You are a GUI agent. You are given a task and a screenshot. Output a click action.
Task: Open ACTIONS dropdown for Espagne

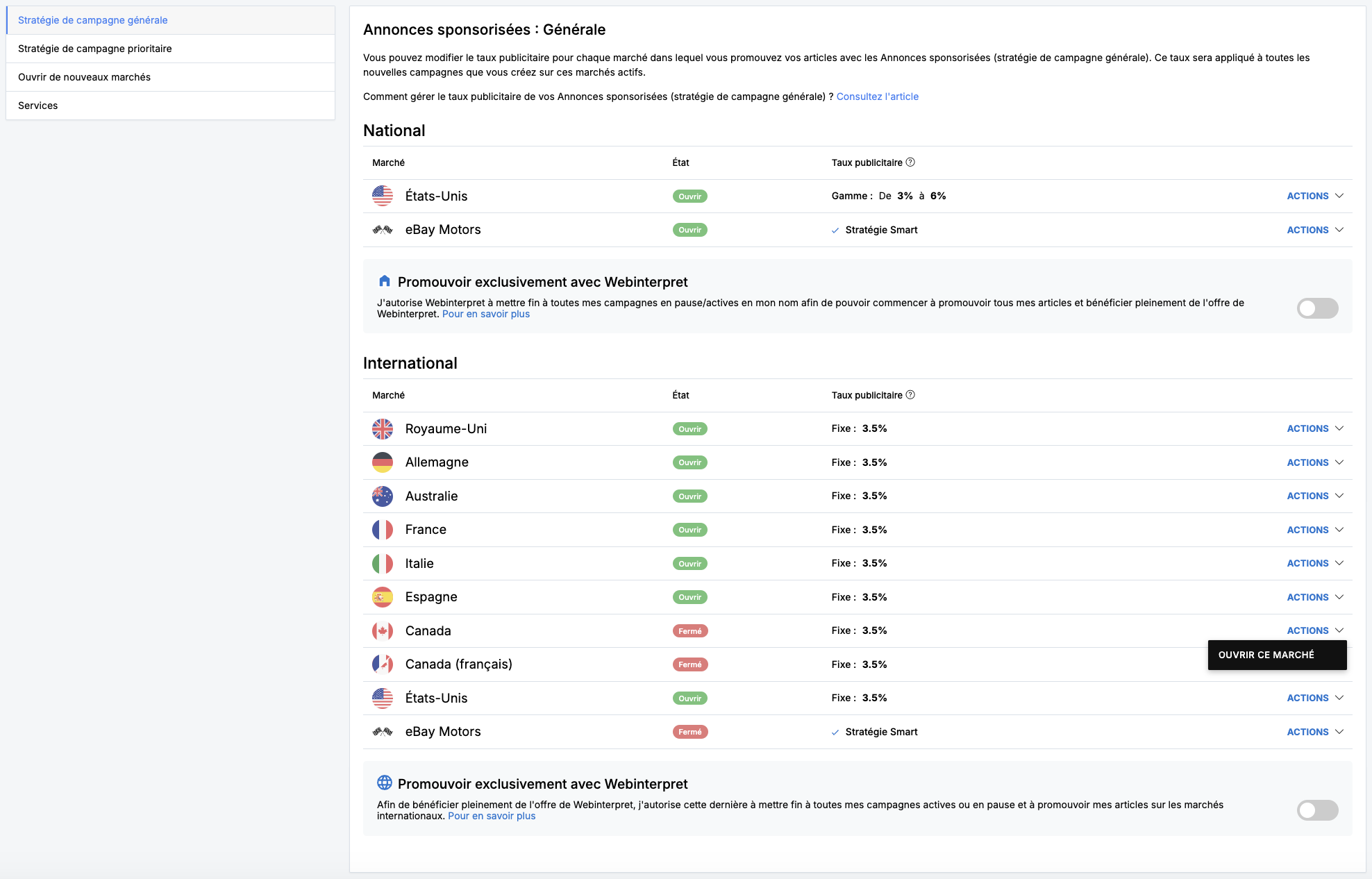pos(1315,597)
